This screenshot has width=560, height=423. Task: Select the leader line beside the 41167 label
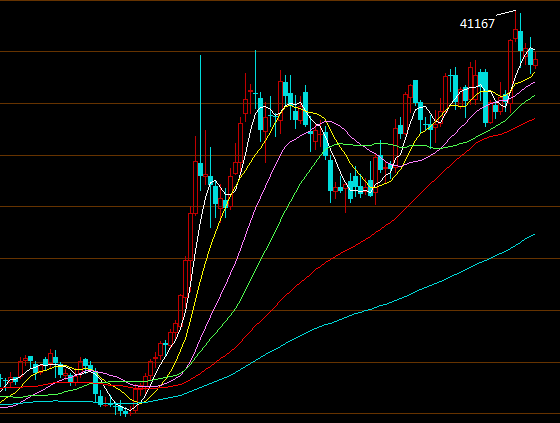tap(506, 13)
